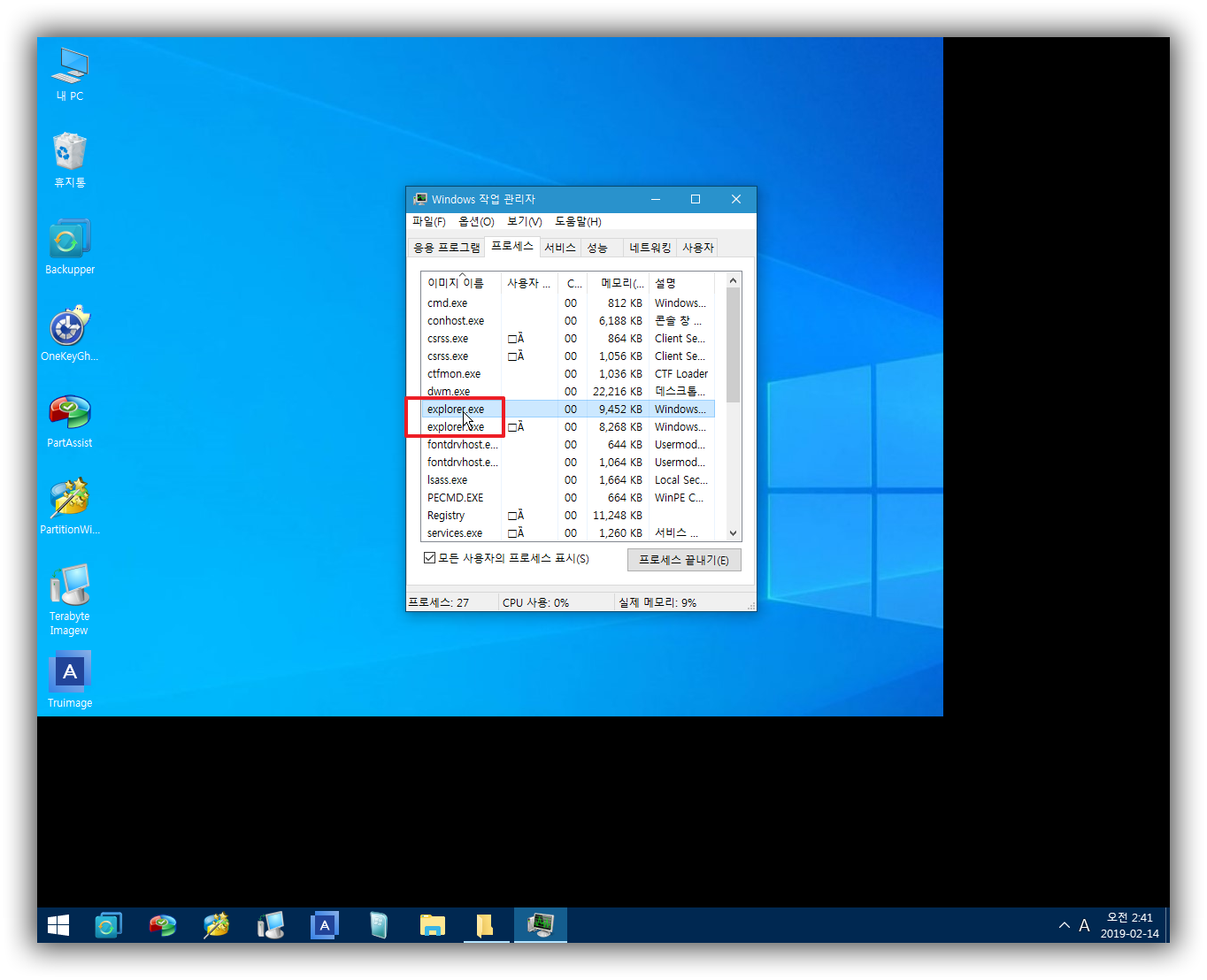Sort by 이미지 이름 column header

click(460, 283)
